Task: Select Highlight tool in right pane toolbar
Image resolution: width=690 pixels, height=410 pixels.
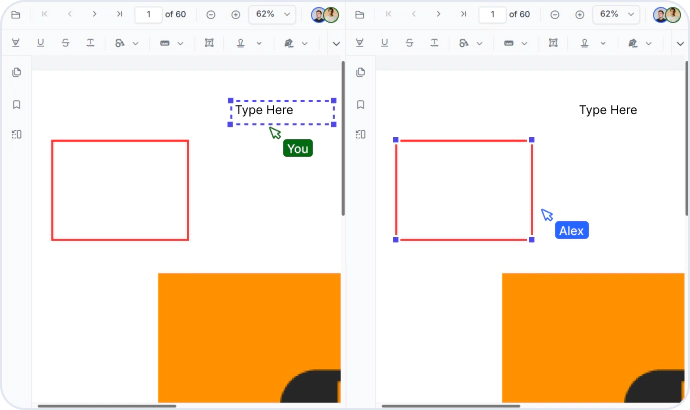Action: click(360, 43)
